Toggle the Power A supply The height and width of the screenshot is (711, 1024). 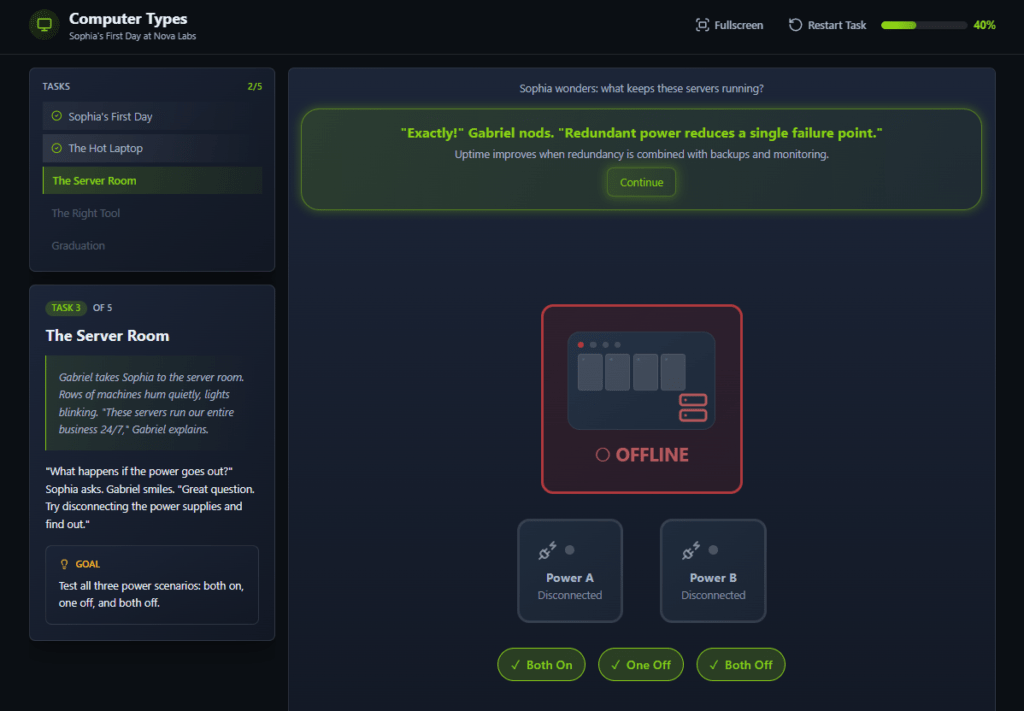[x=570, y=571]
